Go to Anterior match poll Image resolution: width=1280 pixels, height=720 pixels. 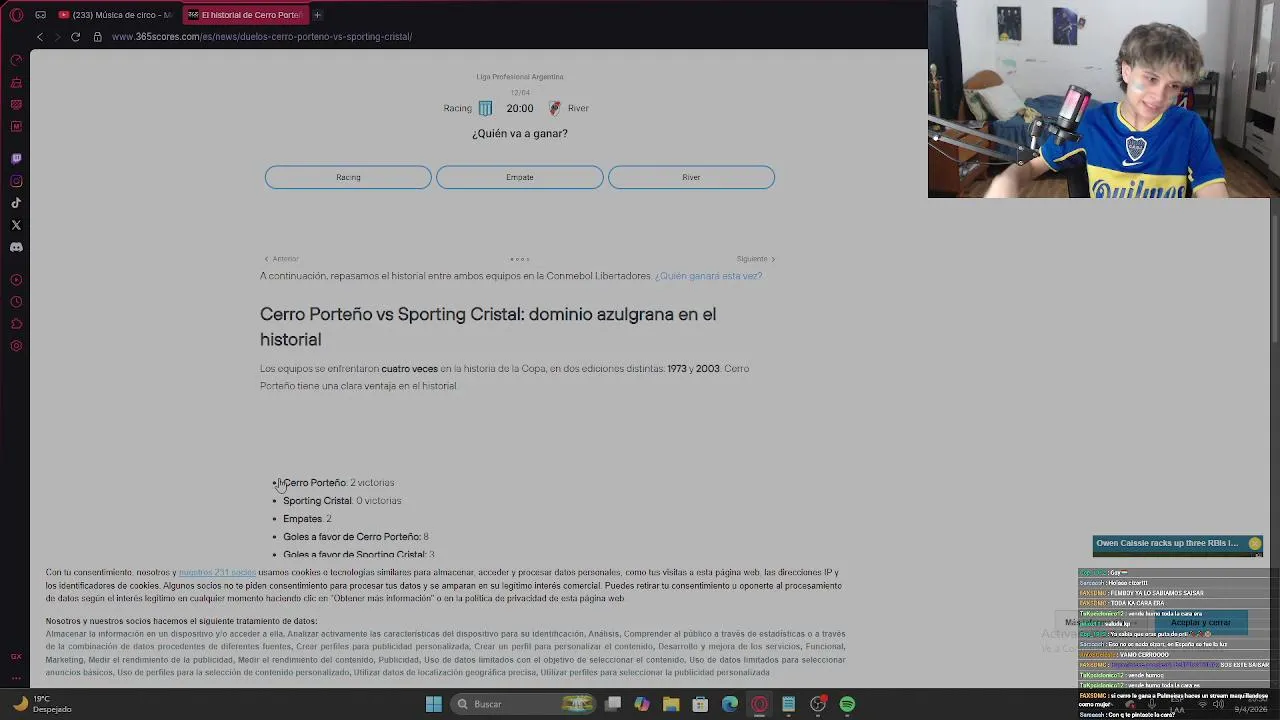tap(281, 259)
